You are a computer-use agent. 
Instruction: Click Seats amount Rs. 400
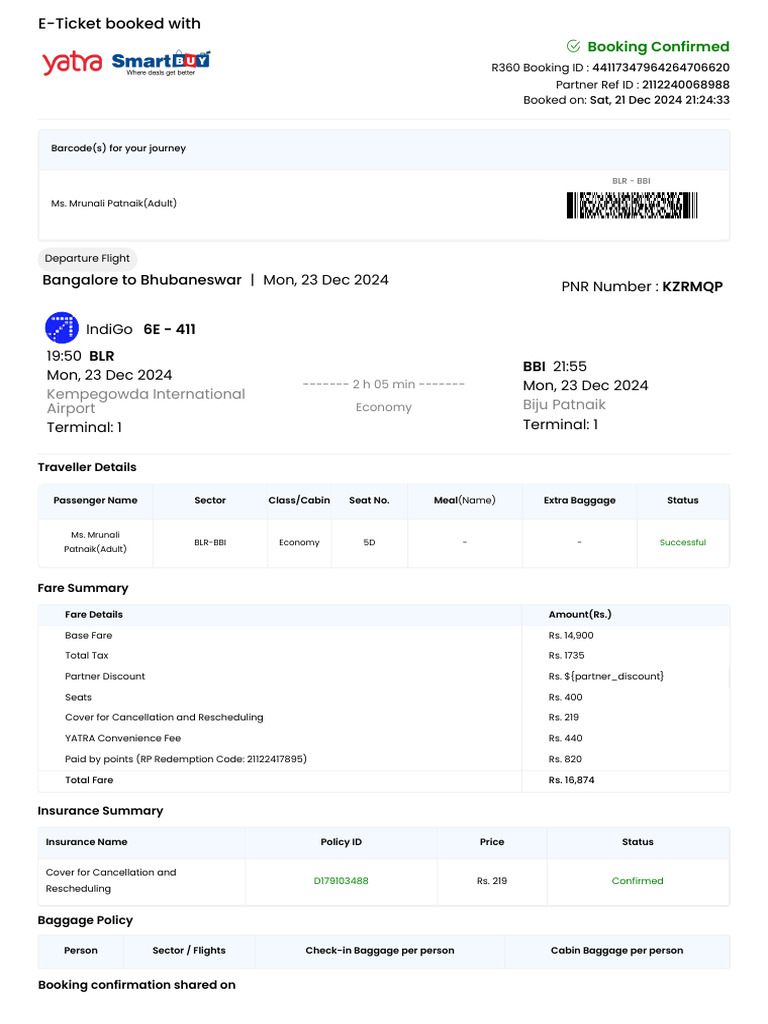(566, 697)
